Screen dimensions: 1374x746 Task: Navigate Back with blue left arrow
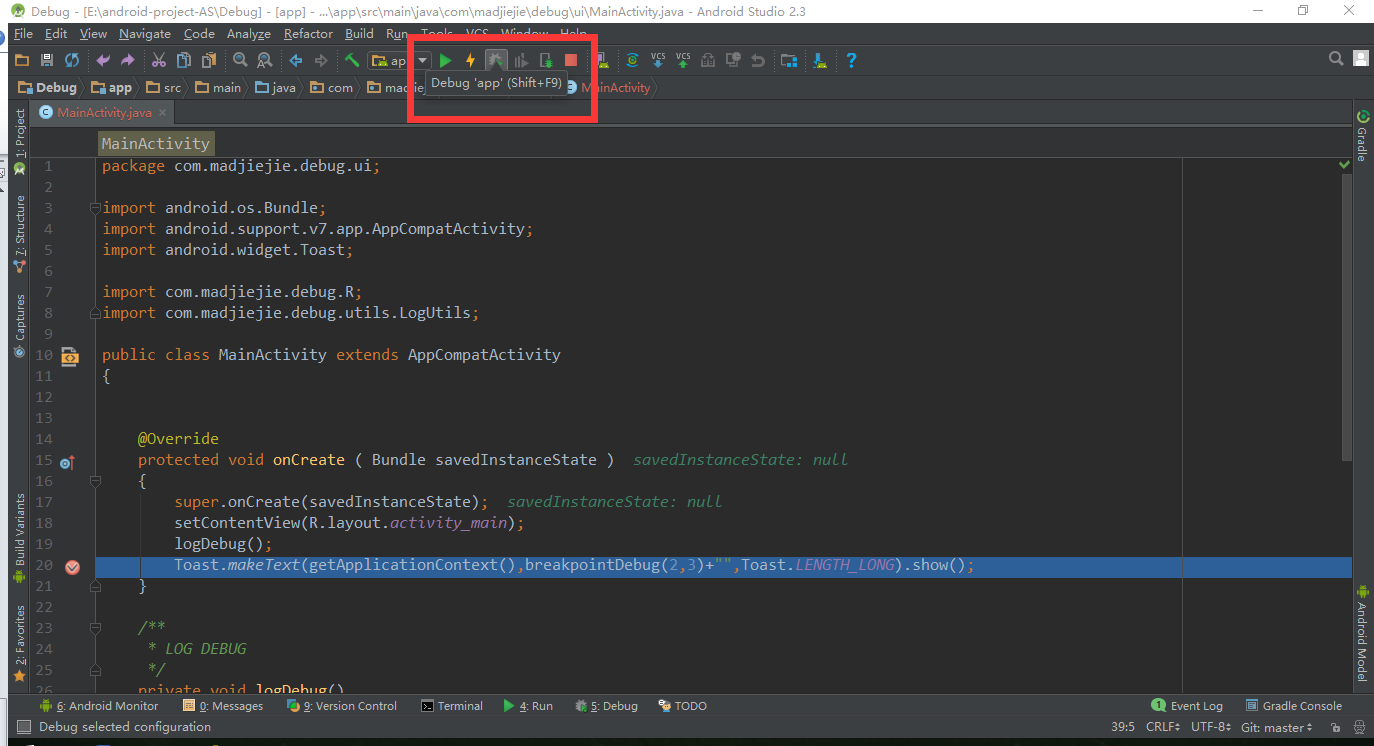(x=295, y=60)
